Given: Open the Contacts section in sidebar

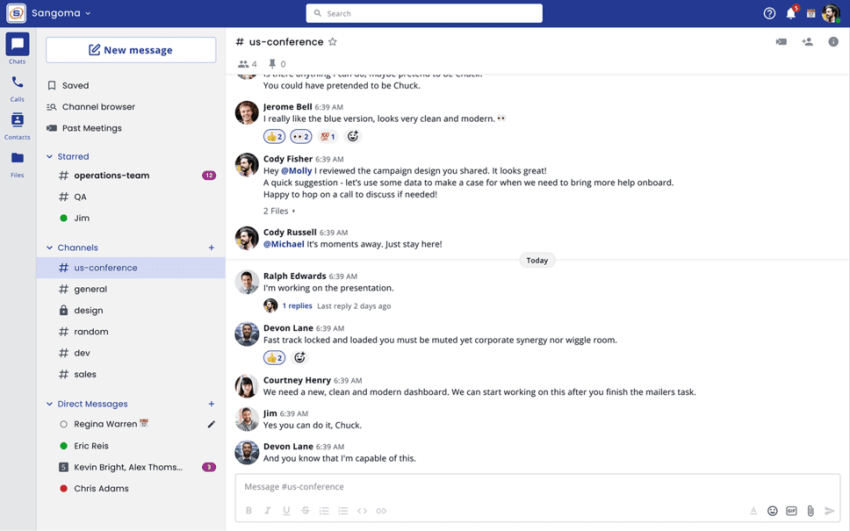Looking at the screenshot, I should coord(17,124).
